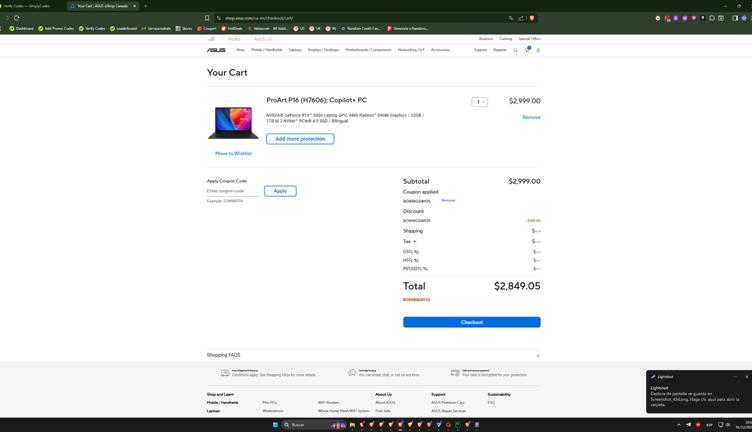Open the extensions puzzle icon
752x432 pixels.
point(712,18)
